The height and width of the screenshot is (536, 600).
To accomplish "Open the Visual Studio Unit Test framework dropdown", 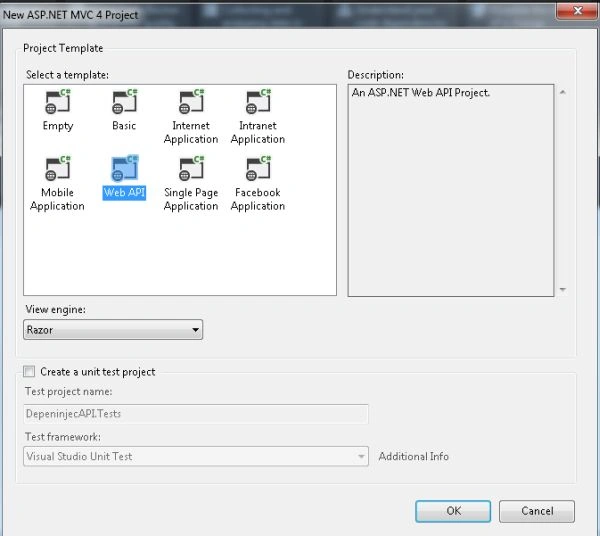I will 196,456.
